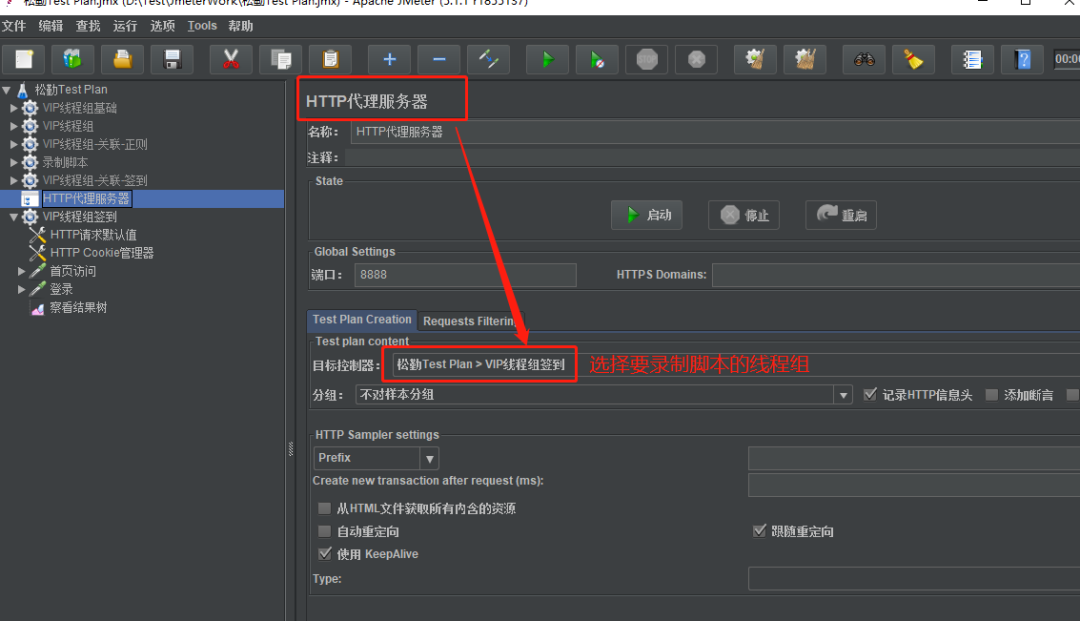Click the Type input field
1080x621 pixels.
[914, 579]
